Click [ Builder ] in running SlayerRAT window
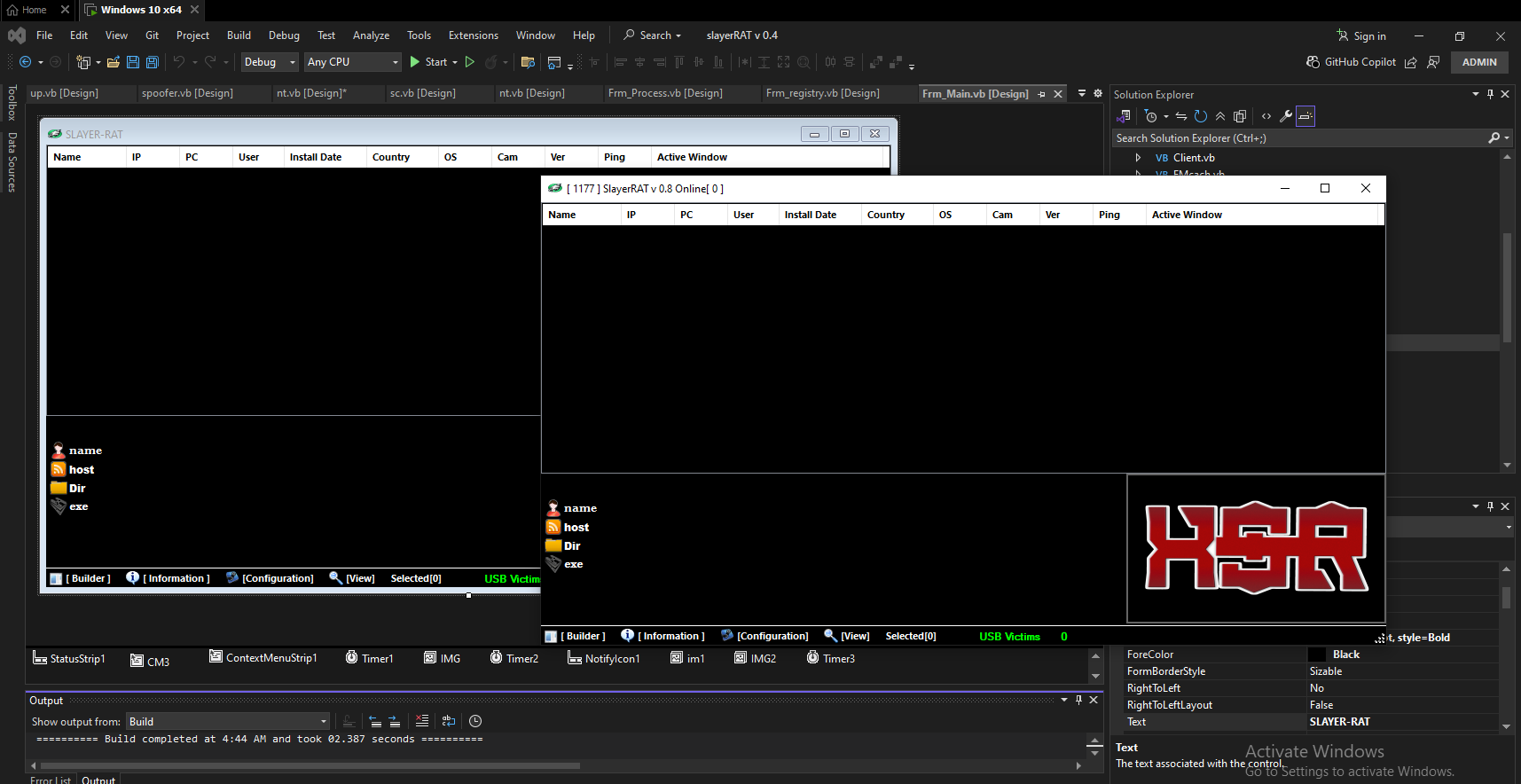Screen dimensions: 1521x784 [576, 636]
